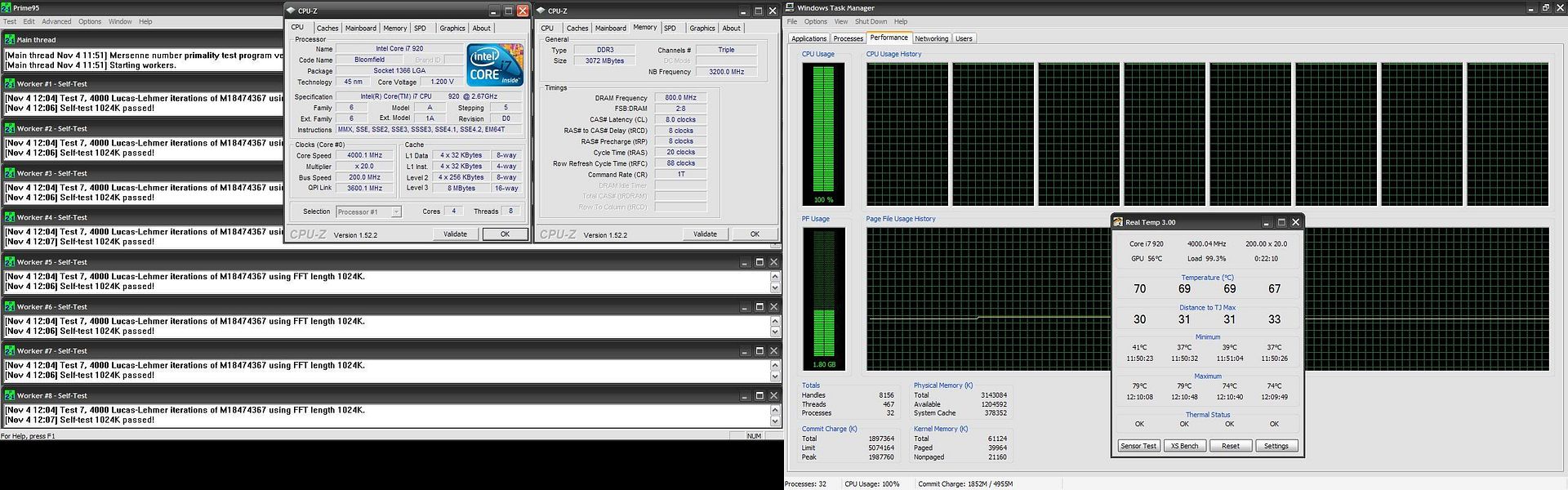Switch to CPU tab in Memory CPU-Z window
This screenshot has height=490, width=1568.
pyautogui.click(x=547, y=28)
